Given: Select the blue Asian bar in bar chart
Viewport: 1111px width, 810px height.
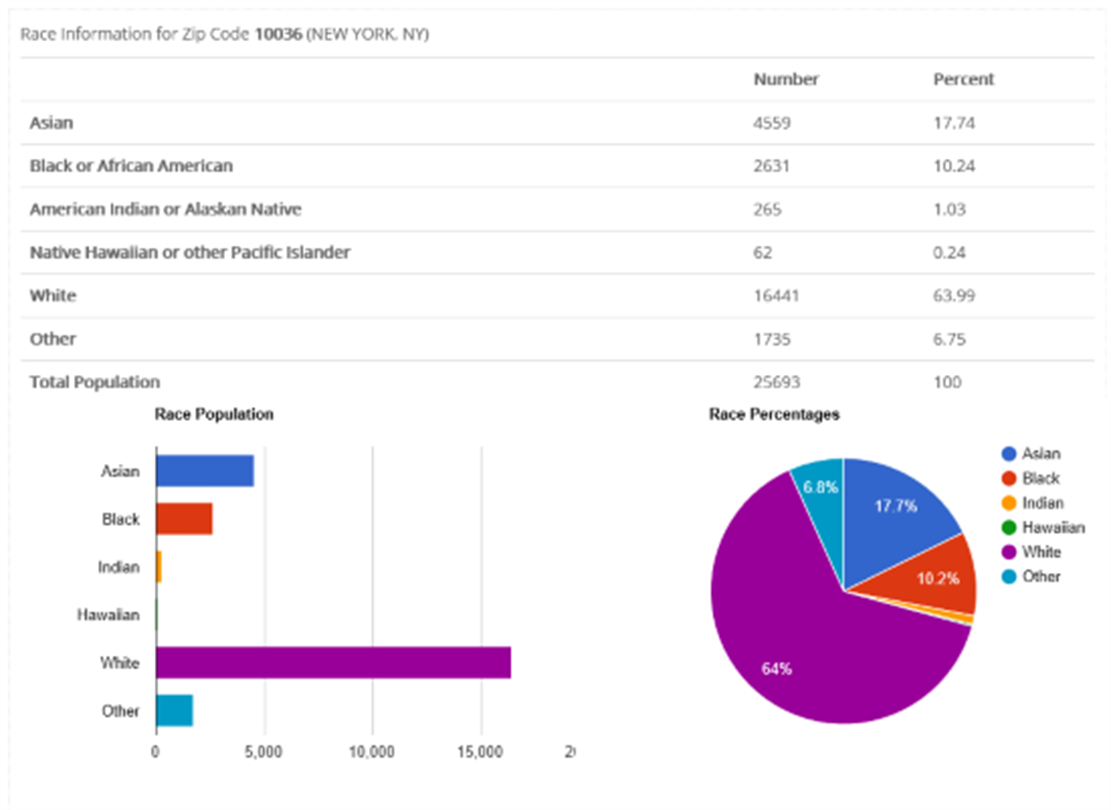Looking at the screenshot, I should point(205,471).
